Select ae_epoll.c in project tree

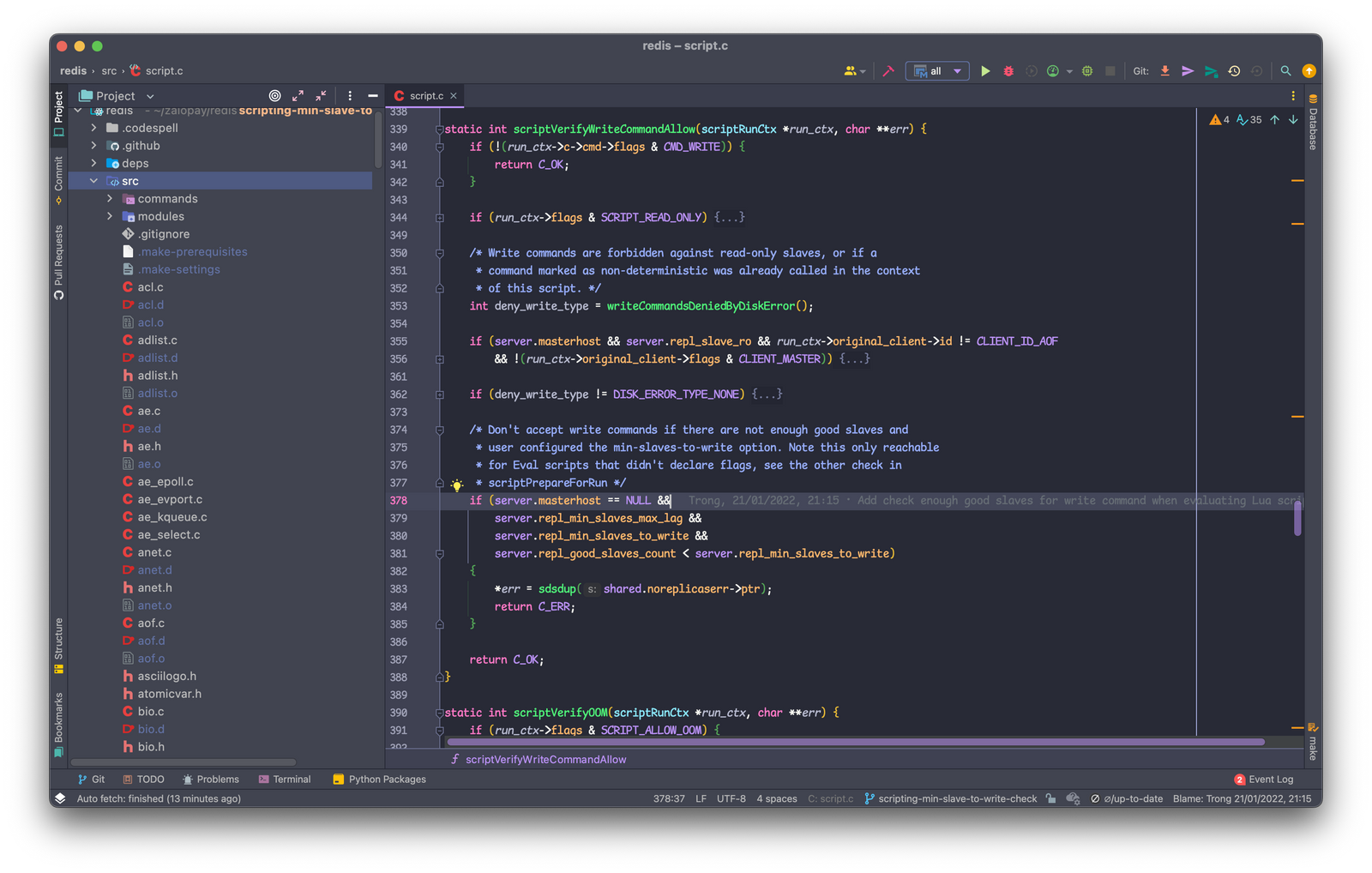click(165, 482)
